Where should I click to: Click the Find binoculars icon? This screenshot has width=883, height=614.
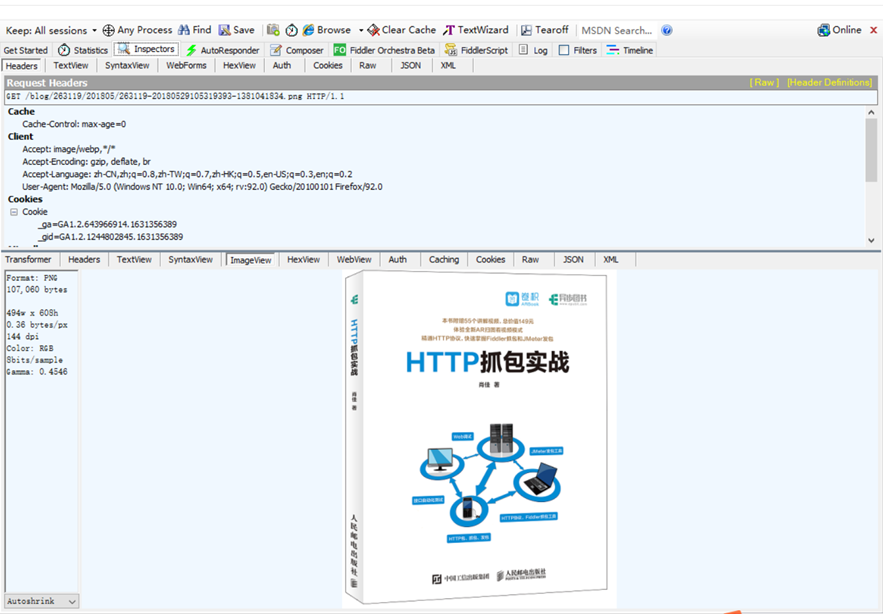[184, 30]
